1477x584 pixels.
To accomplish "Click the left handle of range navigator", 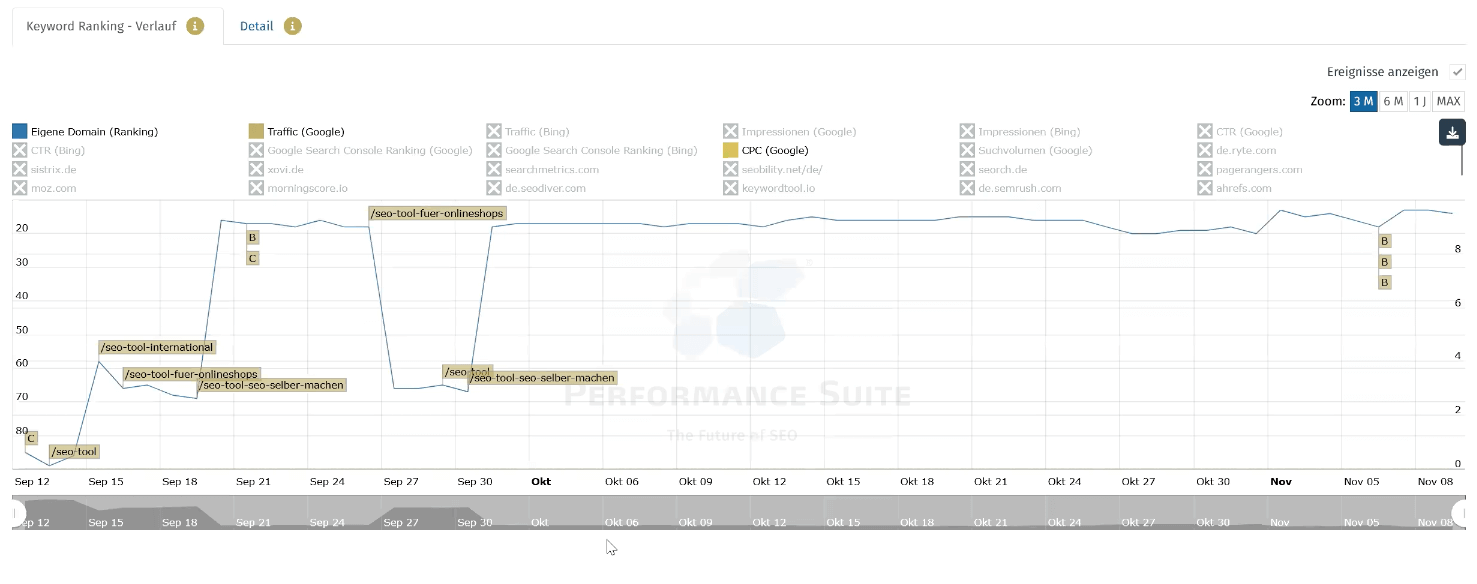I will (x=16, y=513).
